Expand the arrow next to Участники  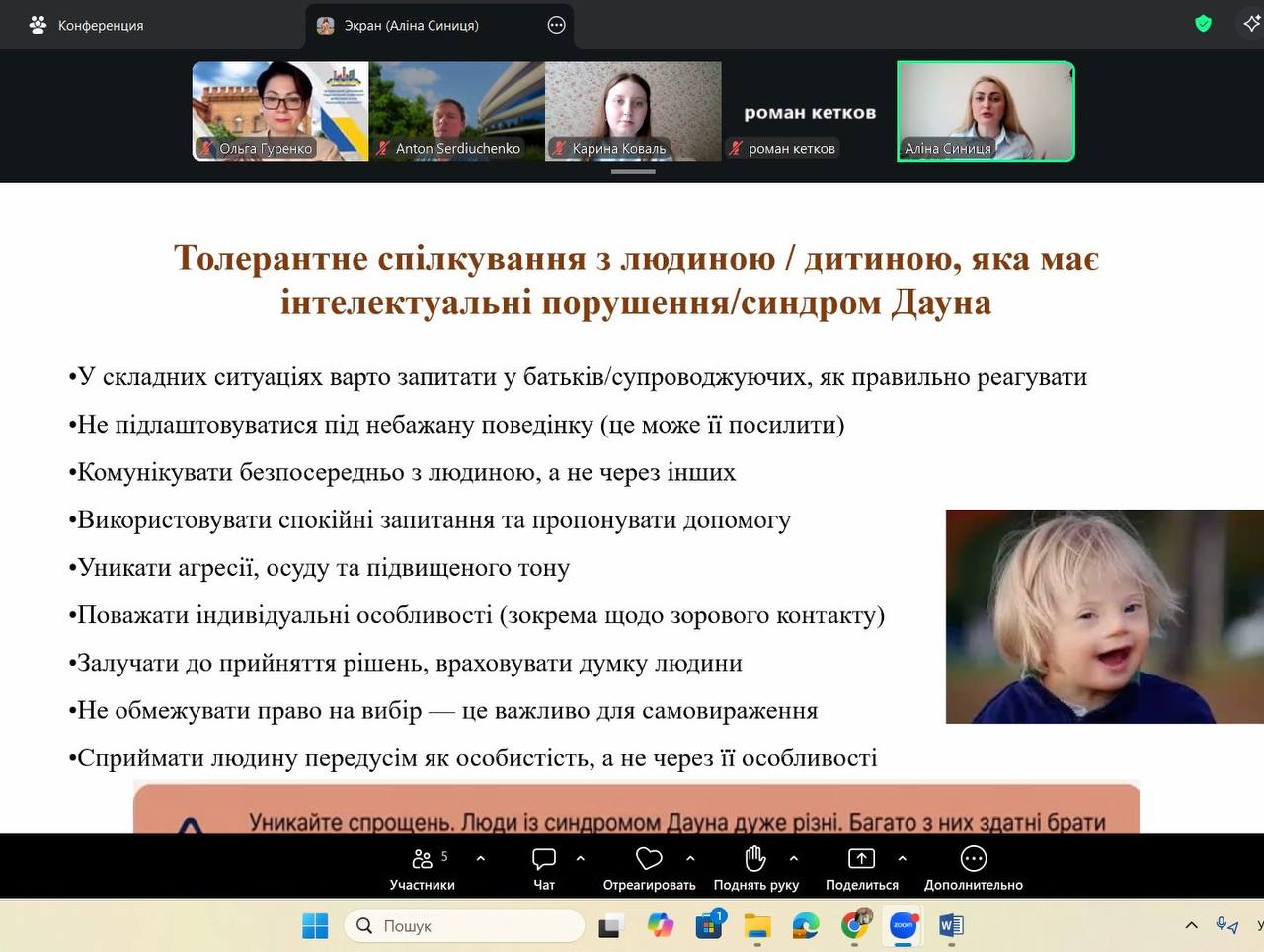(481, 859)
